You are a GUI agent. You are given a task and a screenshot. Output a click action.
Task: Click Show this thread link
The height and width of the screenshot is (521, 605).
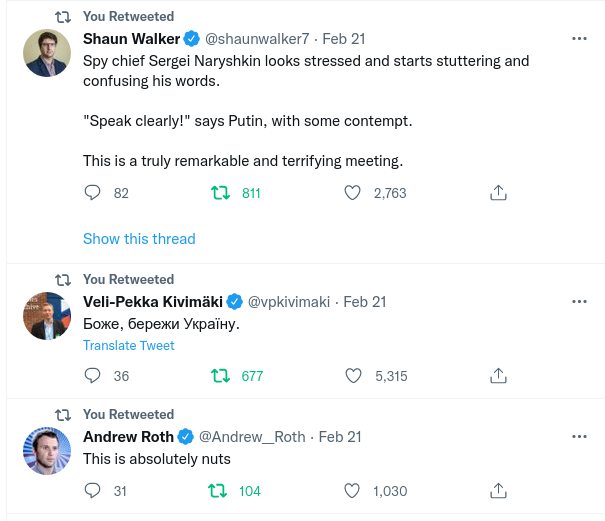tap(139, 239)
